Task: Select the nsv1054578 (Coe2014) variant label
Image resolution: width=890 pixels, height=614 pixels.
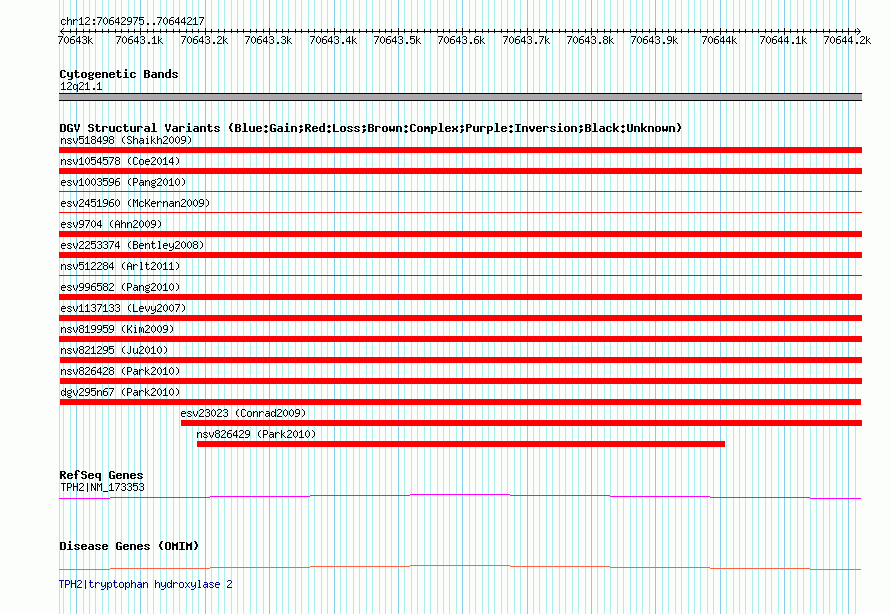Action: pyautogui.click(x=120, y=161)
